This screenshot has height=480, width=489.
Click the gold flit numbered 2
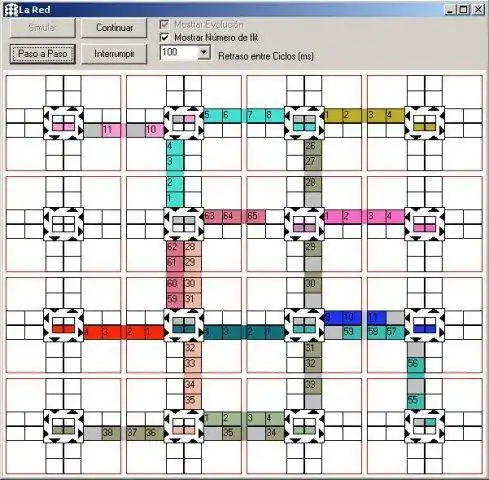pyautogui.click(x=352, y=115)
